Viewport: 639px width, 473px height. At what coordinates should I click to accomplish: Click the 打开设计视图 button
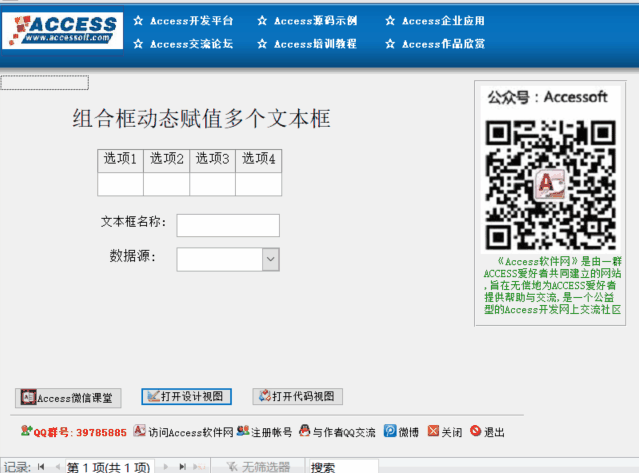tap(187, 396)
